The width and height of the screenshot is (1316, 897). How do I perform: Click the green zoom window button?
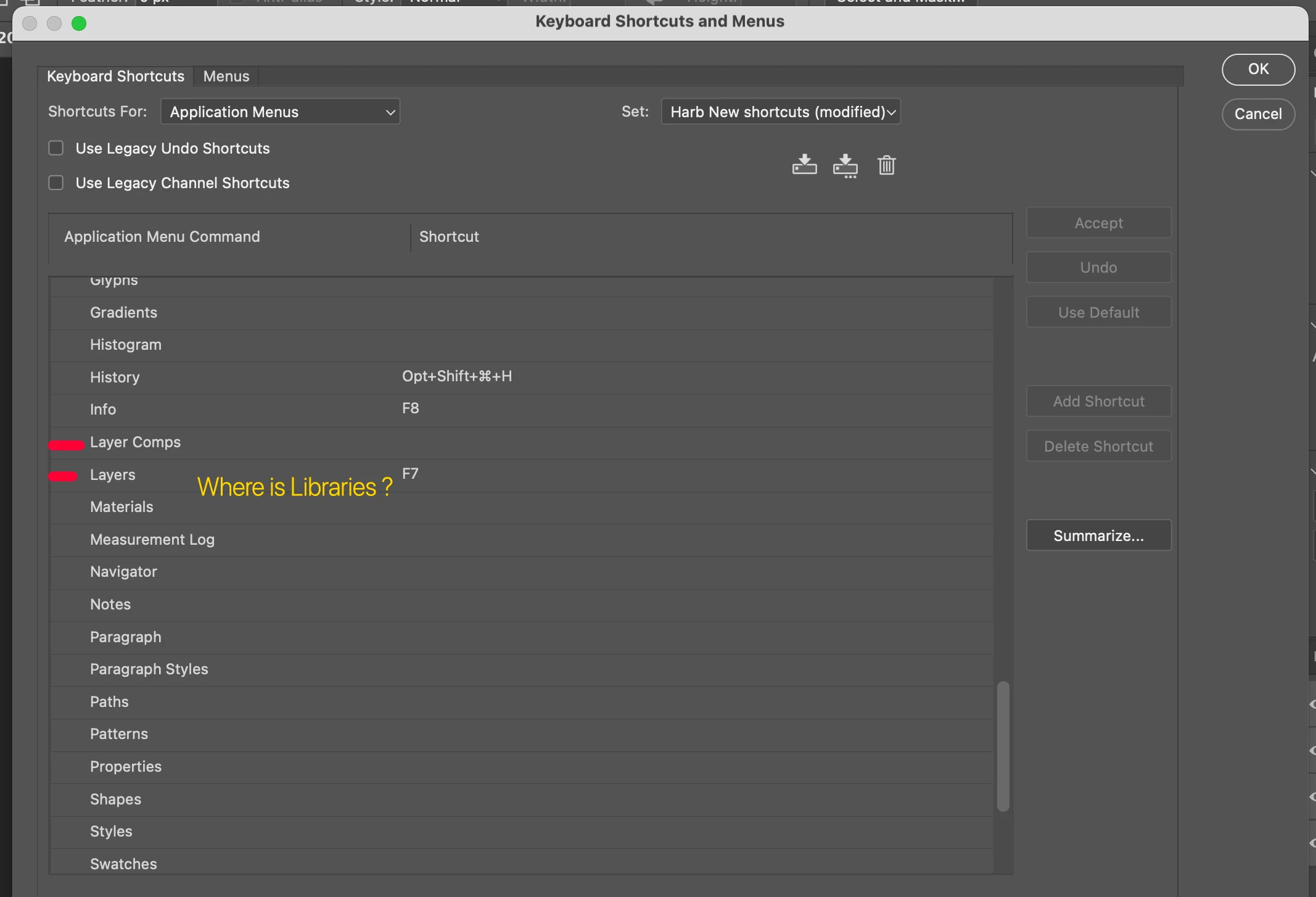point(79,23)
